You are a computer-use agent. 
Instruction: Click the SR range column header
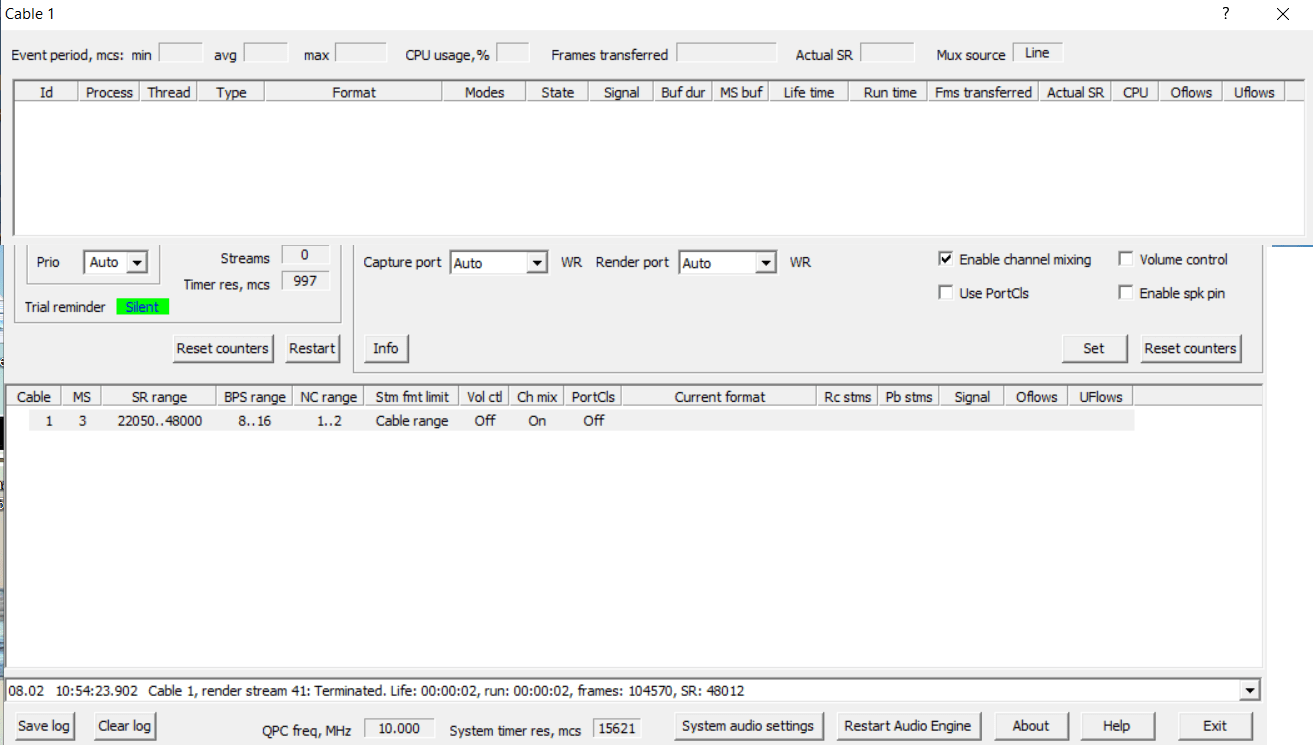(160, 396)
